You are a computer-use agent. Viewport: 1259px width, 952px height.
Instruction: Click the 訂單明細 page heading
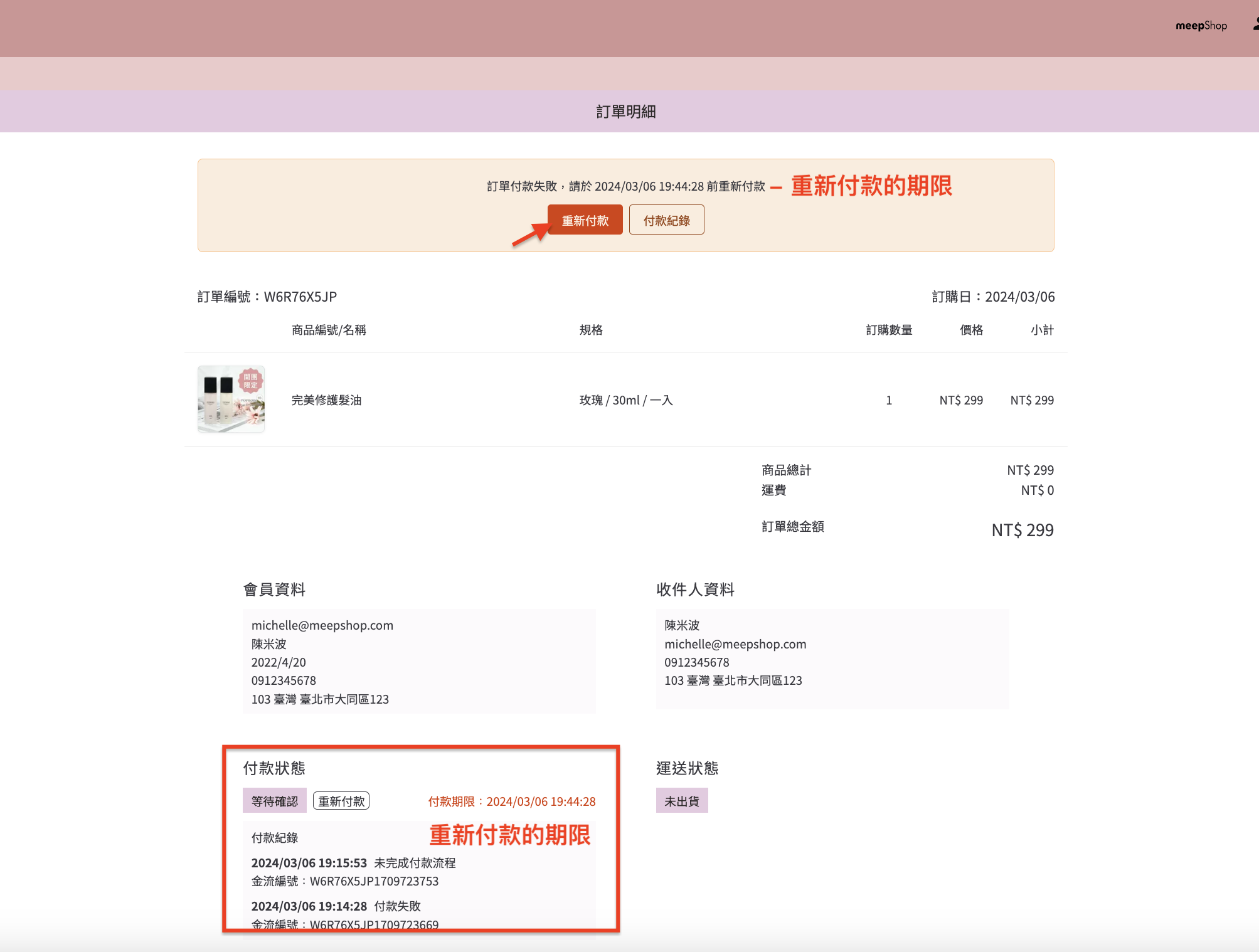626,112
